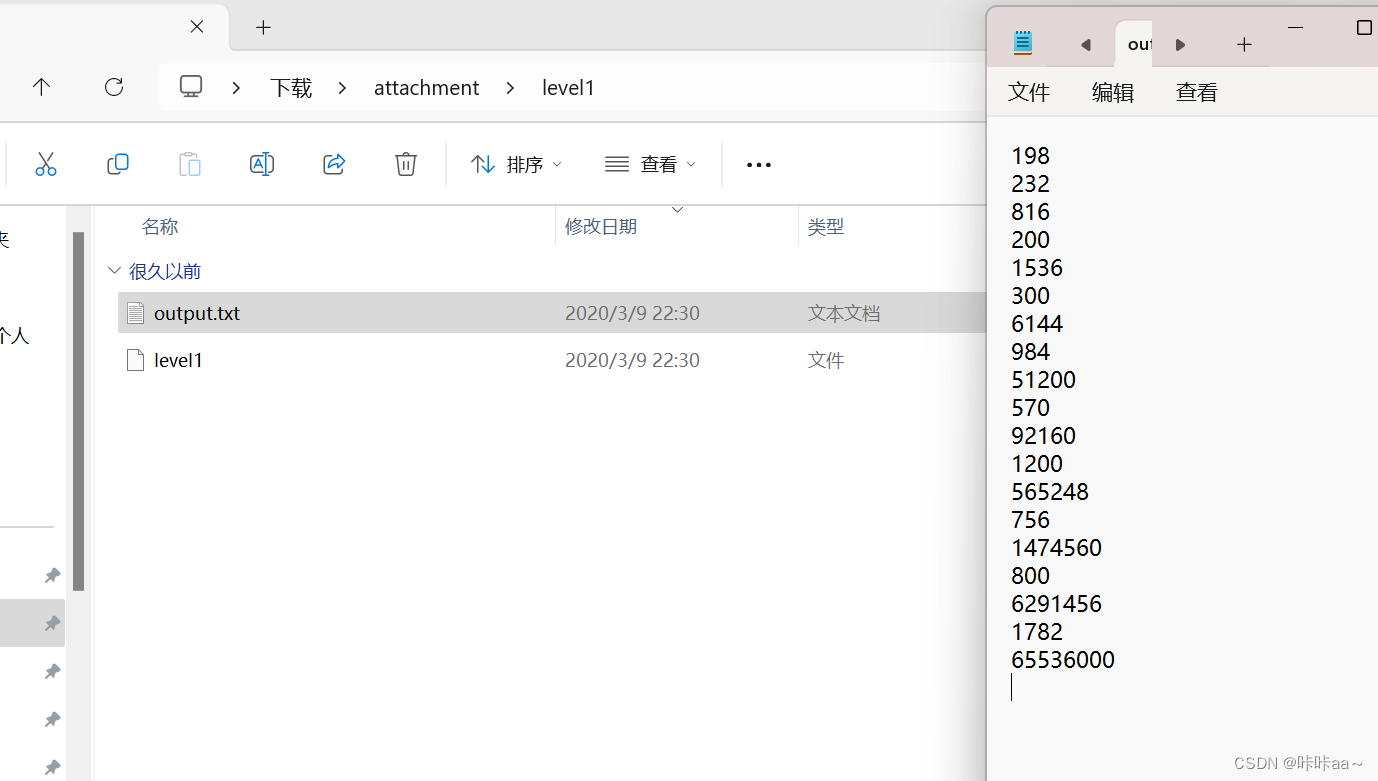Screen dimensions: 1378x781
Task: Click the forward tab arrow in Notepad
Action: [1180, 44]
